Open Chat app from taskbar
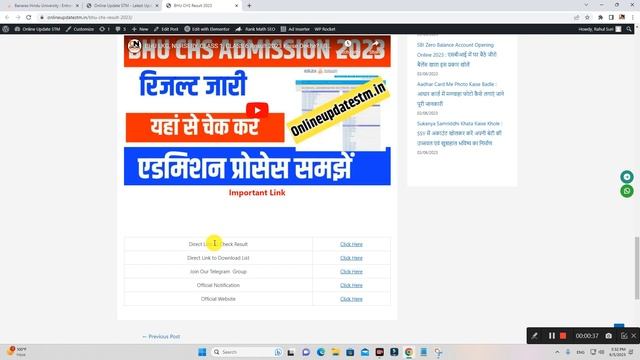This screenshot has height=360, width=640. (306, 352)
